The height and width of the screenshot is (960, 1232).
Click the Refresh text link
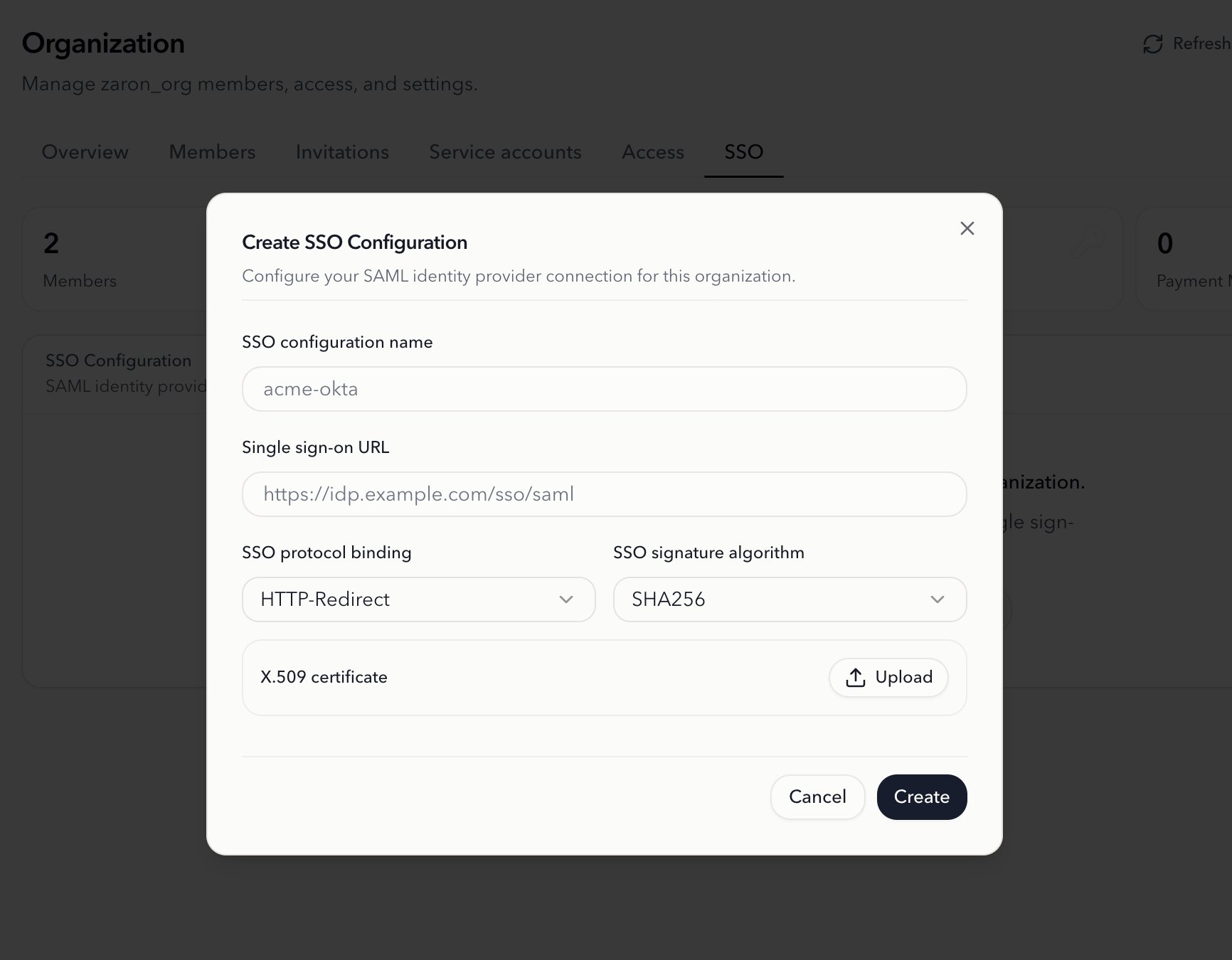click(x=1201, y=44)
